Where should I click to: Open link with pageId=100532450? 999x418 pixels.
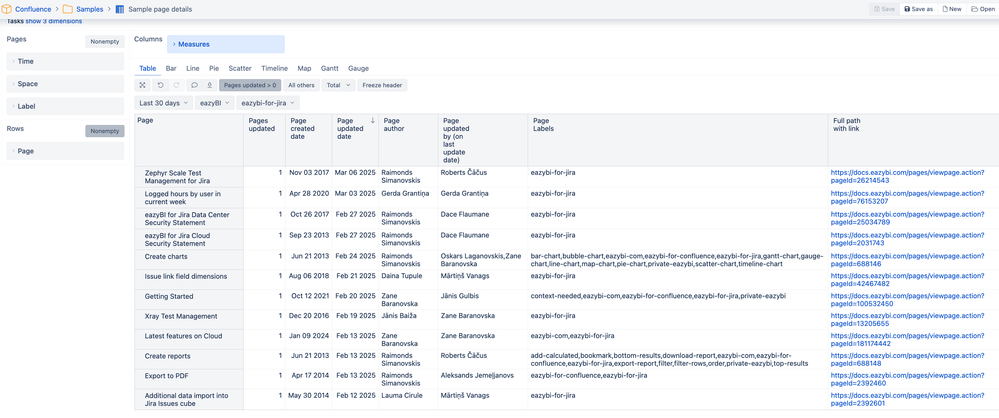[x=907, y=300]
